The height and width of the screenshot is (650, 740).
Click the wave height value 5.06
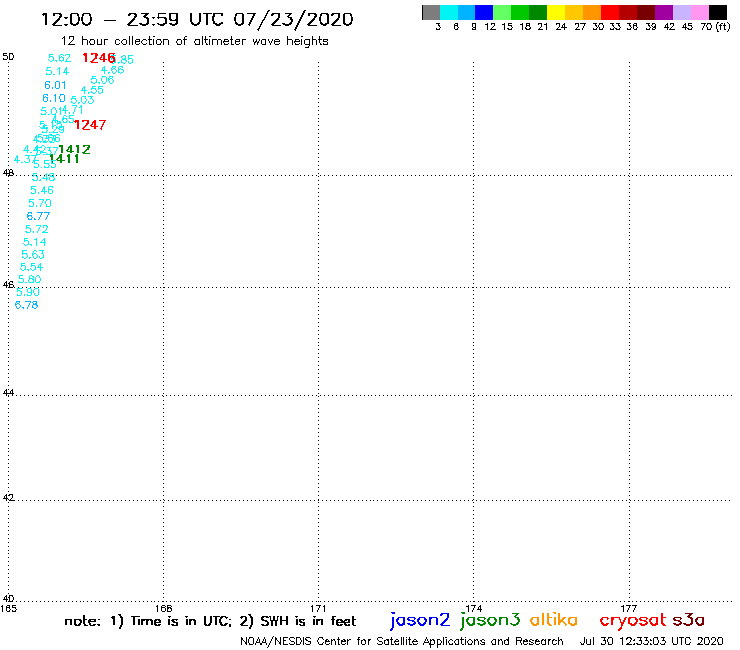[x=102, y=80]
